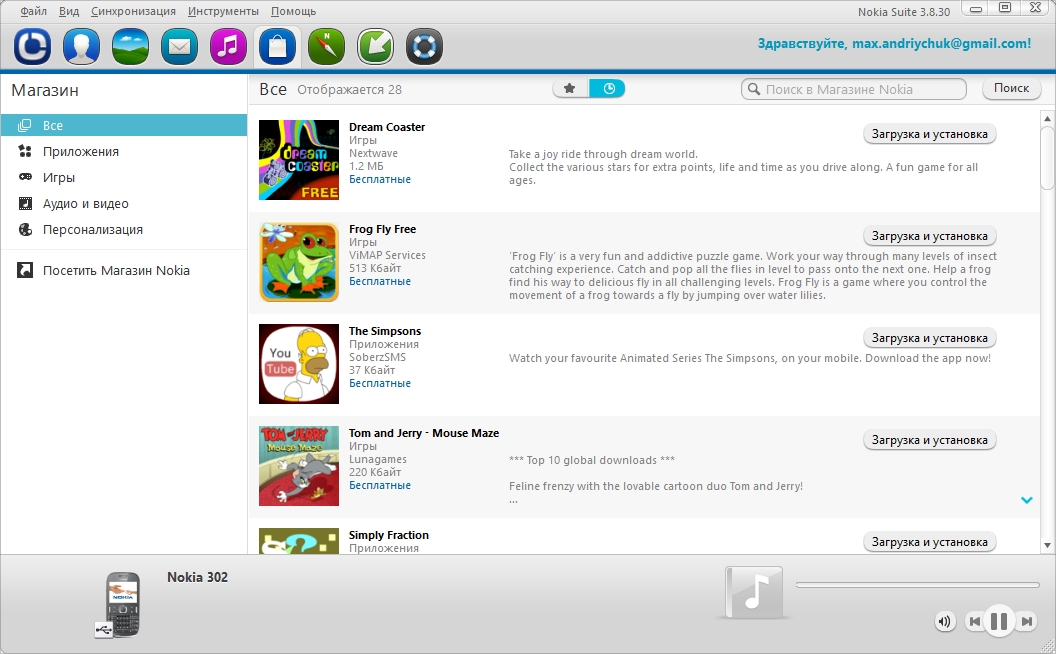Focus the Поиск в Магазине Nokia field
The width and height of the screenshot is (1056, 654).
click(853, 89)
